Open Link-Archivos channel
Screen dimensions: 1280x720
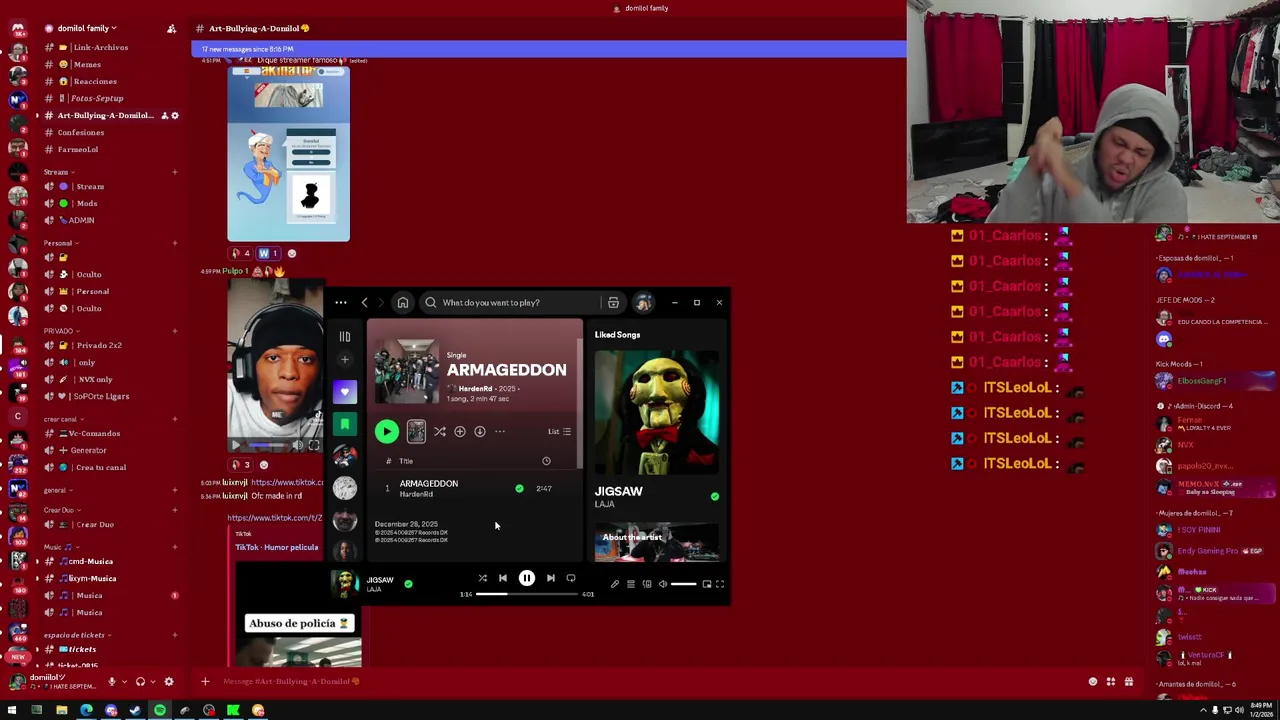(x=95, y=47)
